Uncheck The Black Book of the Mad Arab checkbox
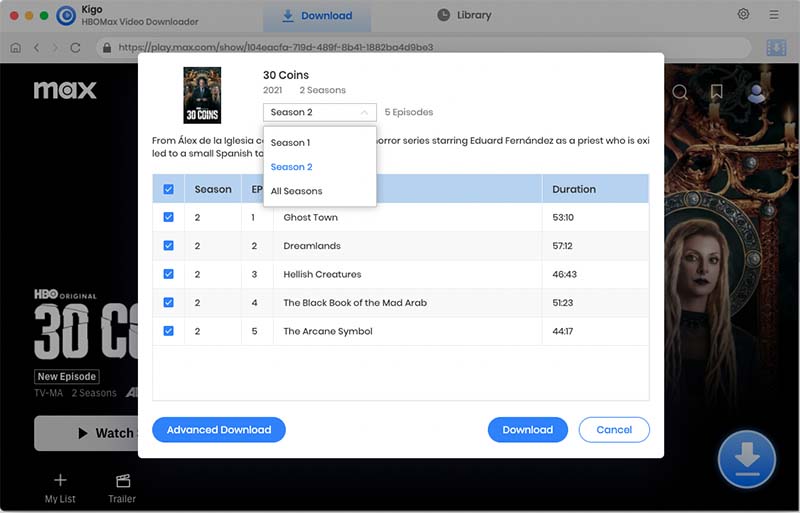Viewport: 800px width, 513px height. [x=168, y=302]
